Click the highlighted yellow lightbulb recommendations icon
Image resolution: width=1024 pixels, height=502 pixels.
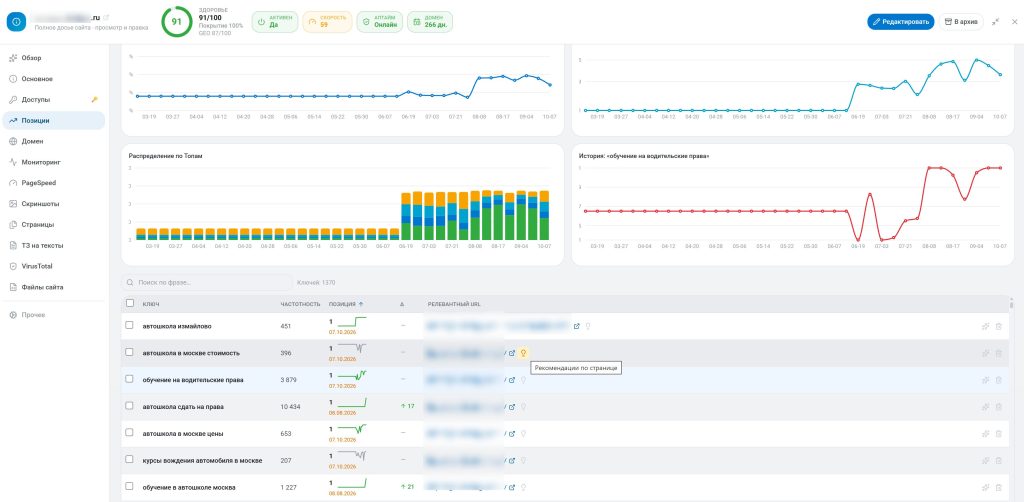click(x=522, y=353)
